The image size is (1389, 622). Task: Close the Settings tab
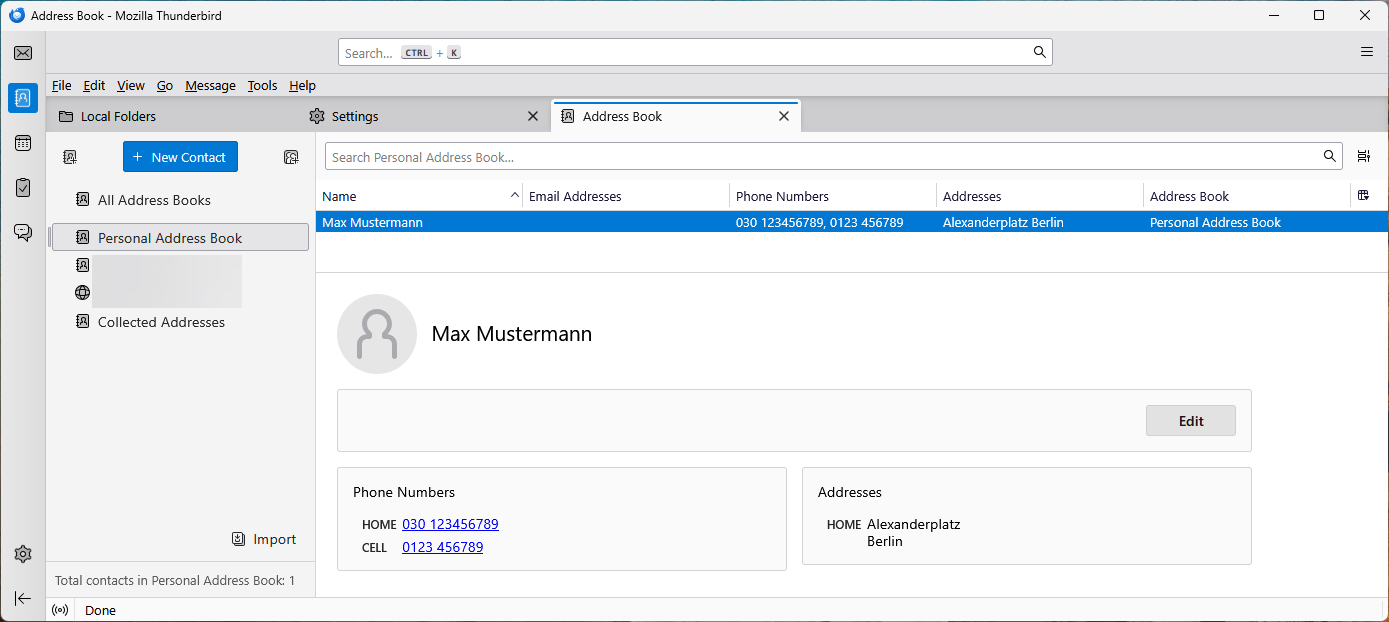(533, 116)
